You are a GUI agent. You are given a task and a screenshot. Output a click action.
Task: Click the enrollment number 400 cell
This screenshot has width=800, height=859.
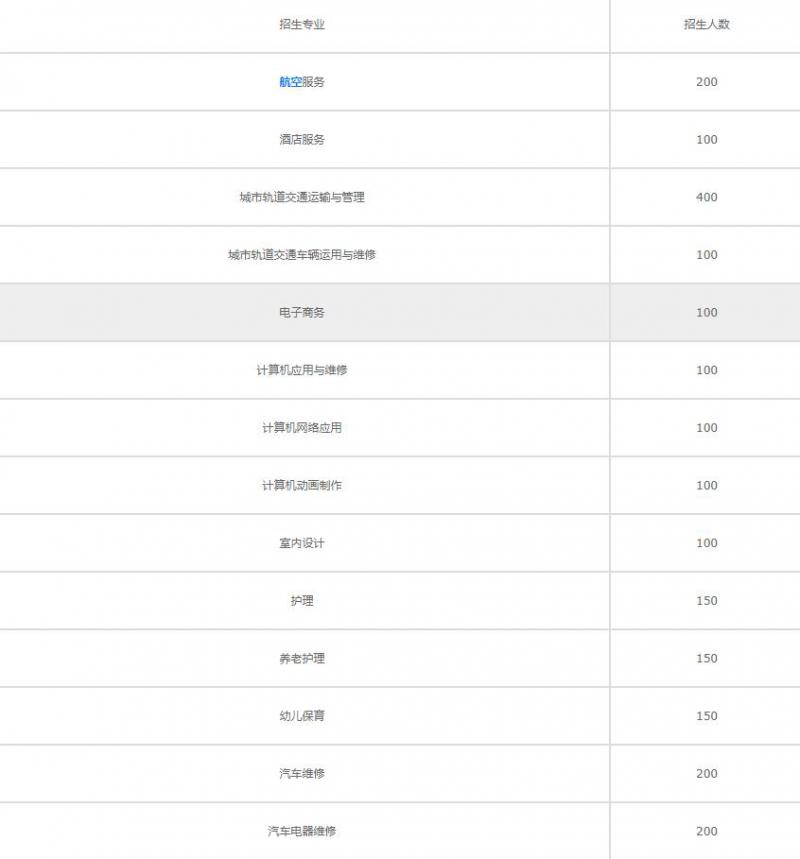(705, 197)
